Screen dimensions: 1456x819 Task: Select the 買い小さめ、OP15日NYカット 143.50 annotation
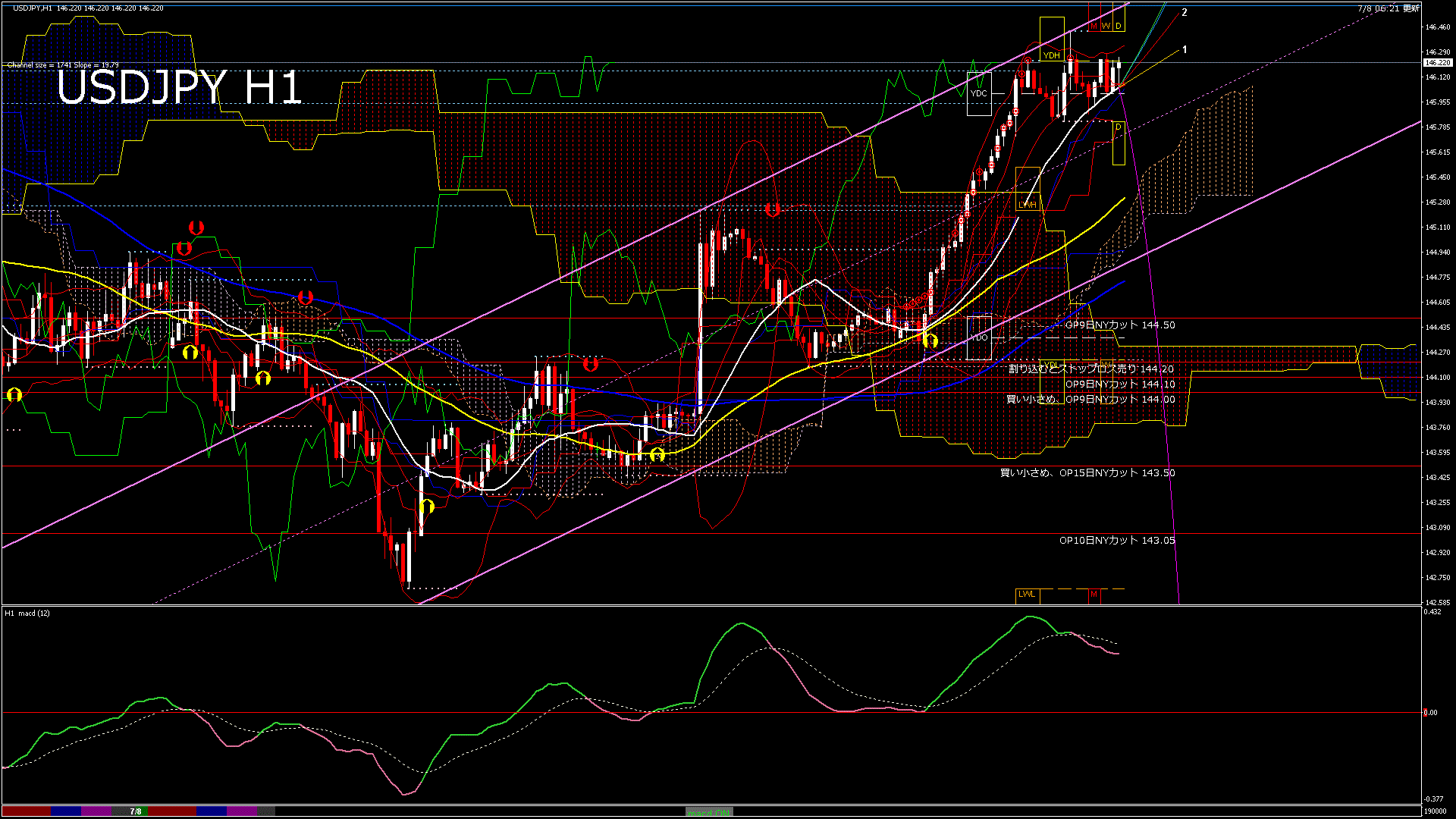click(1087, 473)
